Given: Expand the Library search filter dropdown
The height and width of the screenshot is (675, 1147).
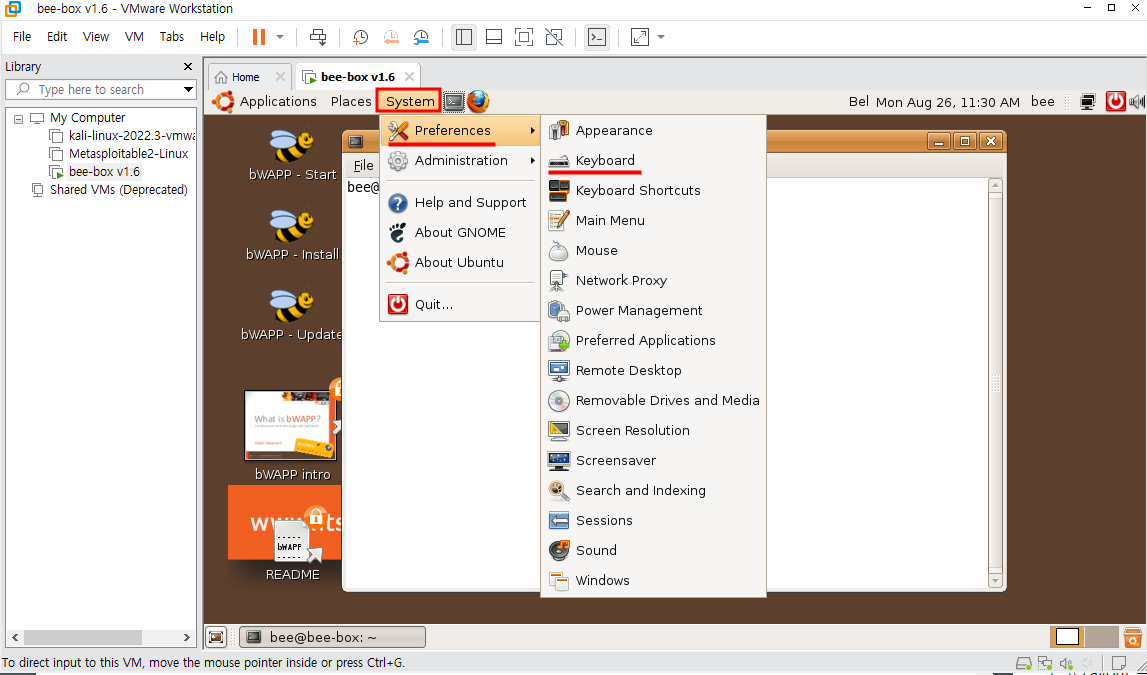Looking at the screenshot, I should pos(189,89).
